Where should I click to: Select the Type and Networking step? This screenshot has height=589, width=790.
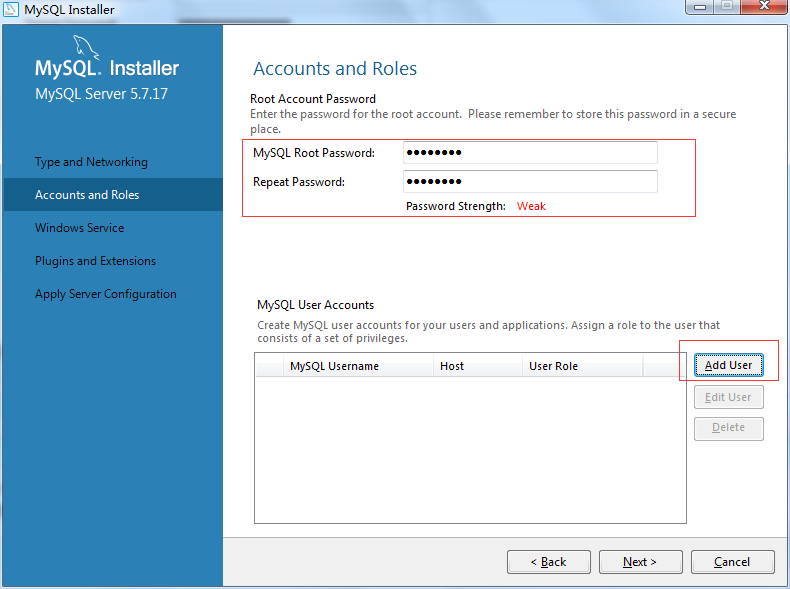[x=91, y=162]
